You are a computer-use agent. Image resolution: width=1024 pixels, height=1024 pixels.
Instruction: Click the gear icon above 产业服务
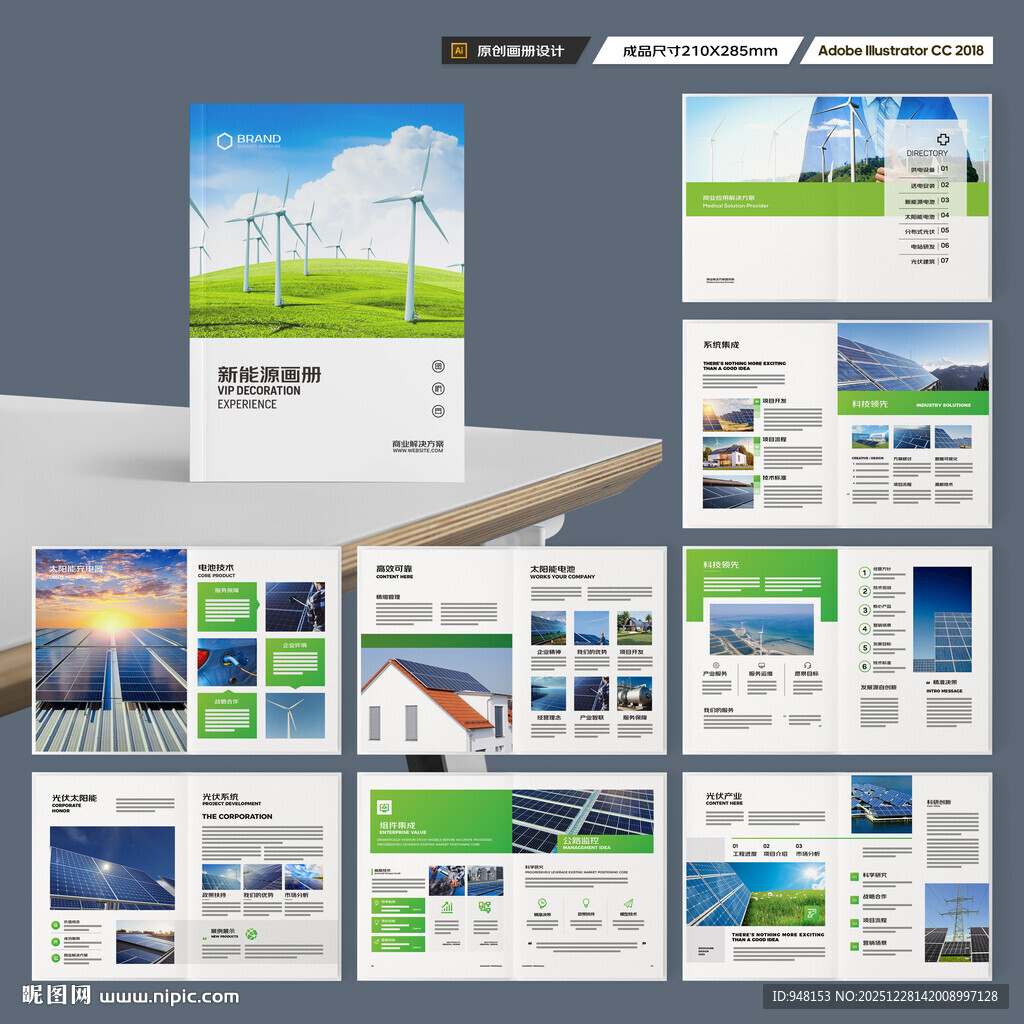716,665
